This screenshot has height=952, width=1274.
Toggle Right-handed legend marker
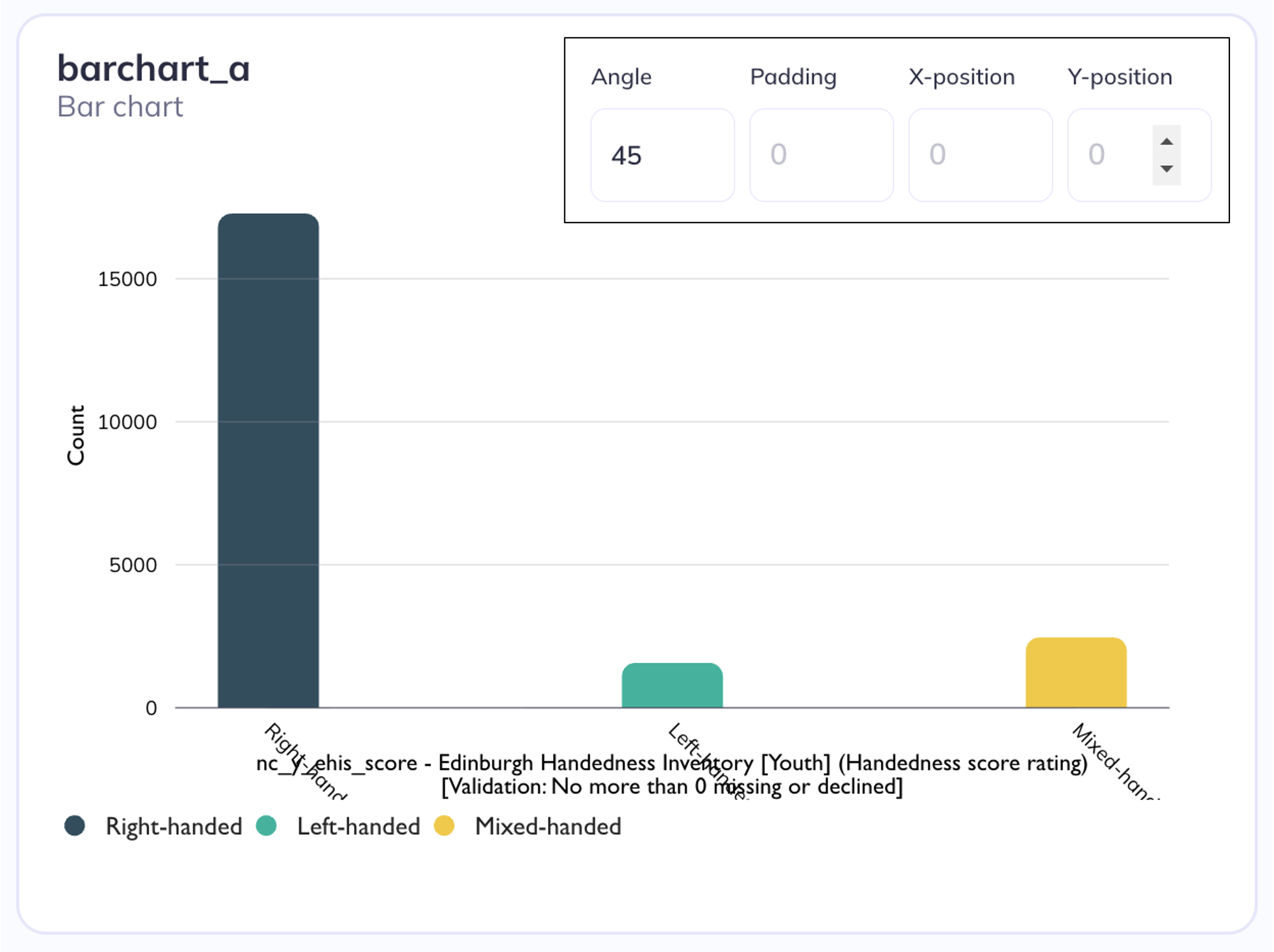tap(75, 825)
